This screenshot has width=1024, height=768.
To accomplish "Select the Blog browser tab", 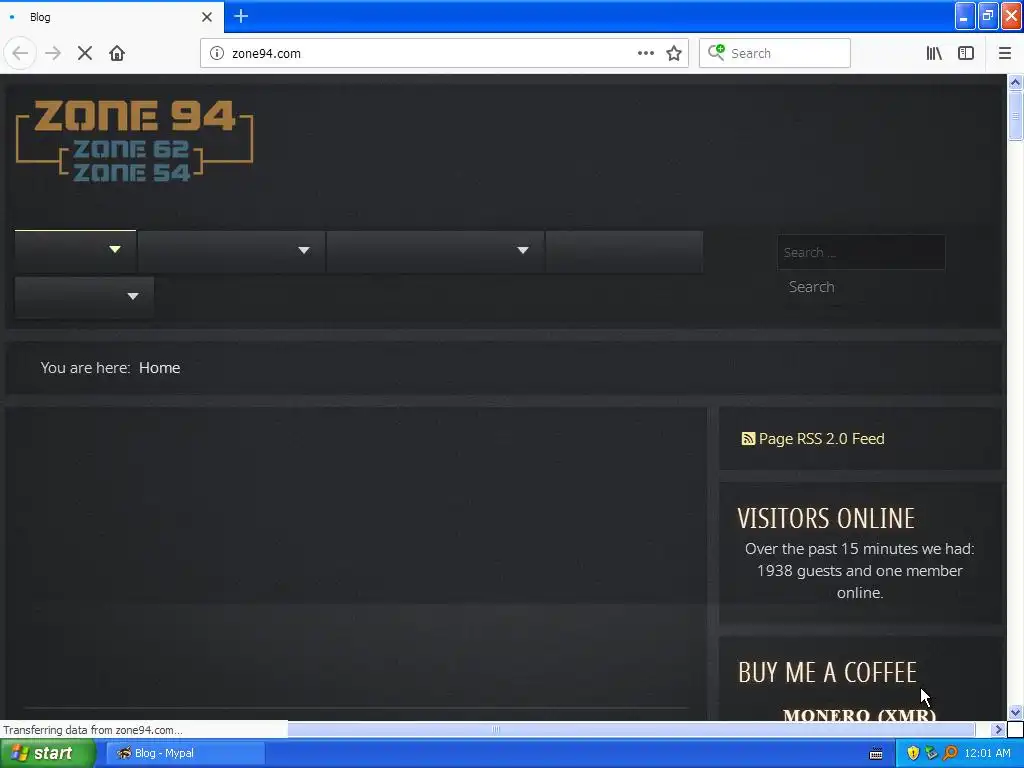I will [112, 17].
